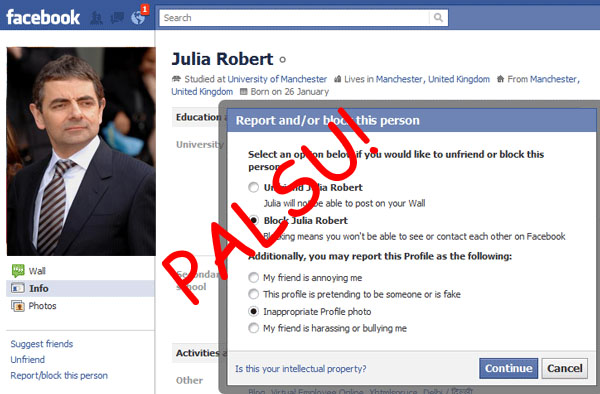This screenshot has width=600, height=394.
Task: Click the Wall speech bubble icon
Action: (x=18, y=270)
